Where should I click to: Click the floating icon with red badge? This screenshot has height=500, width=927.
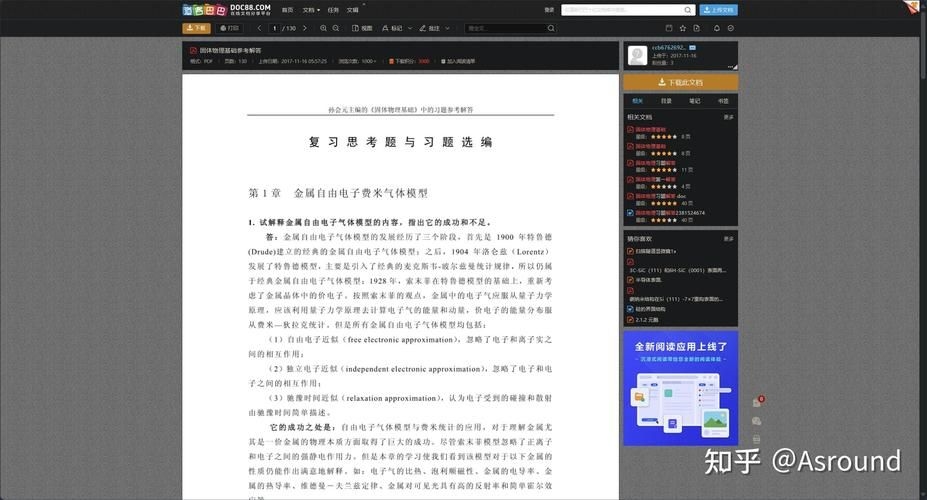[x=757, y=402]
